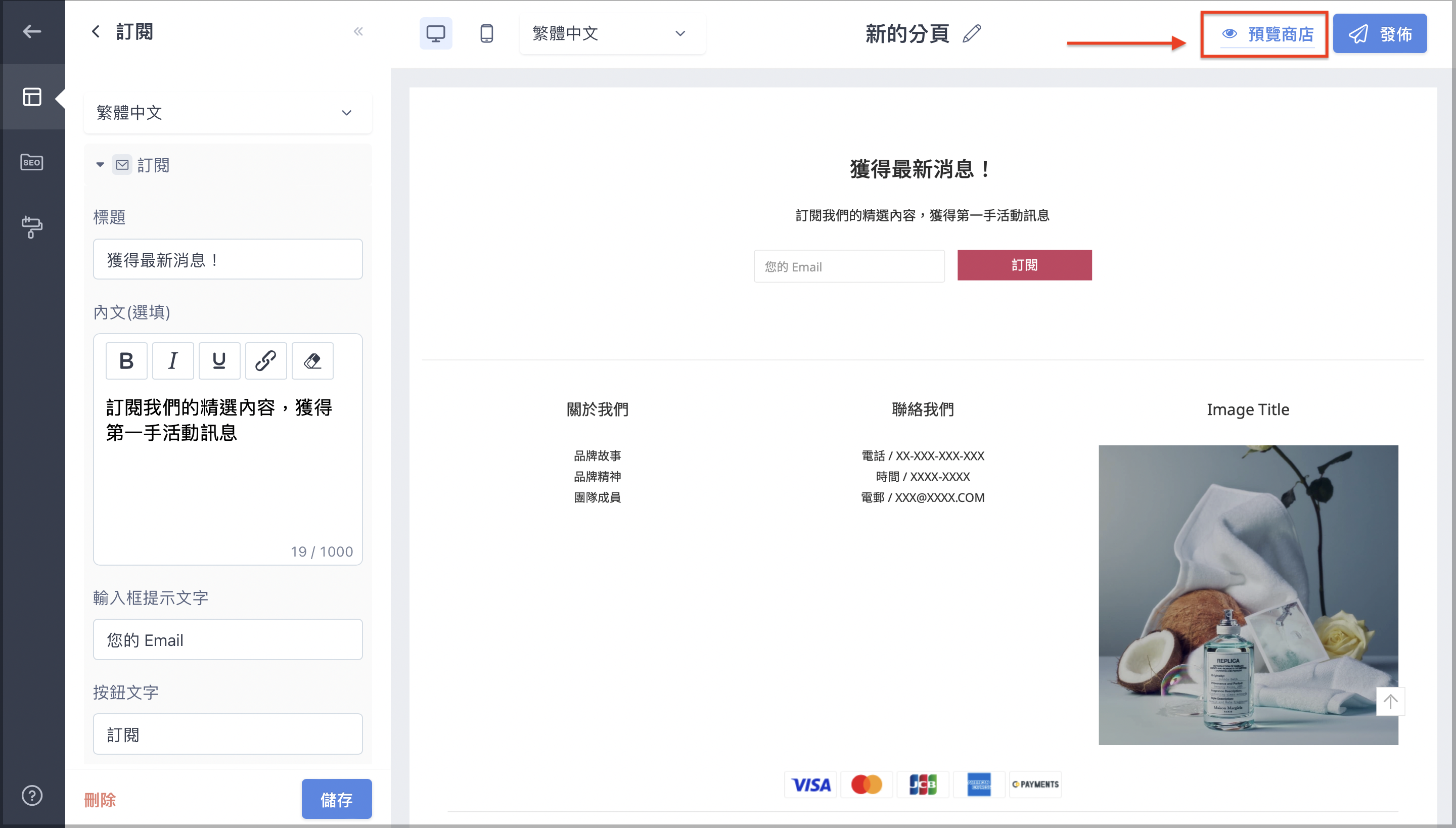Screen dimensions: 1456x828
Task: Toggle bold formatting in editor
Action: [x=126, y=360]
